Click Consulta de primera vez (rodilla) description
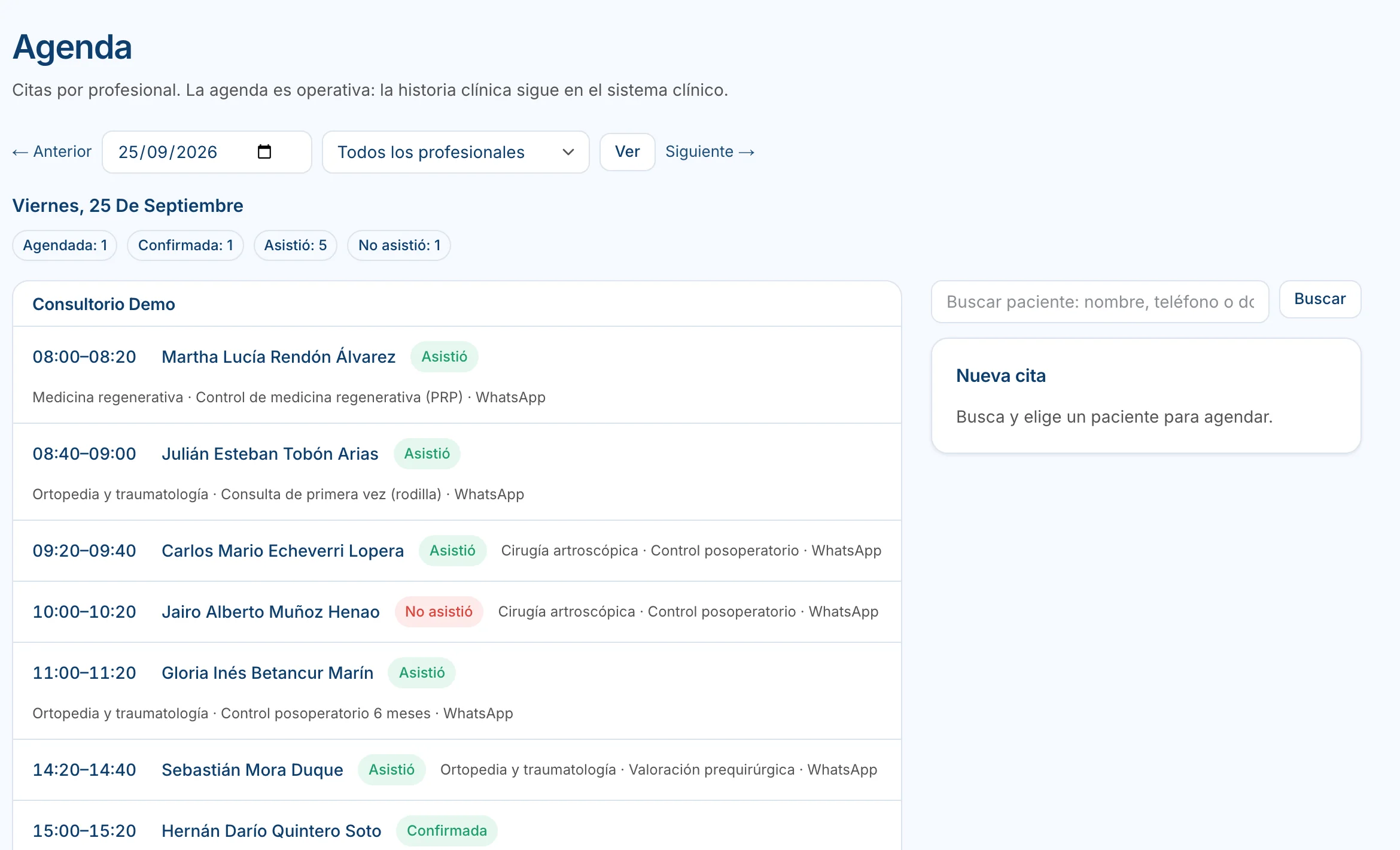 click(278, 494)
